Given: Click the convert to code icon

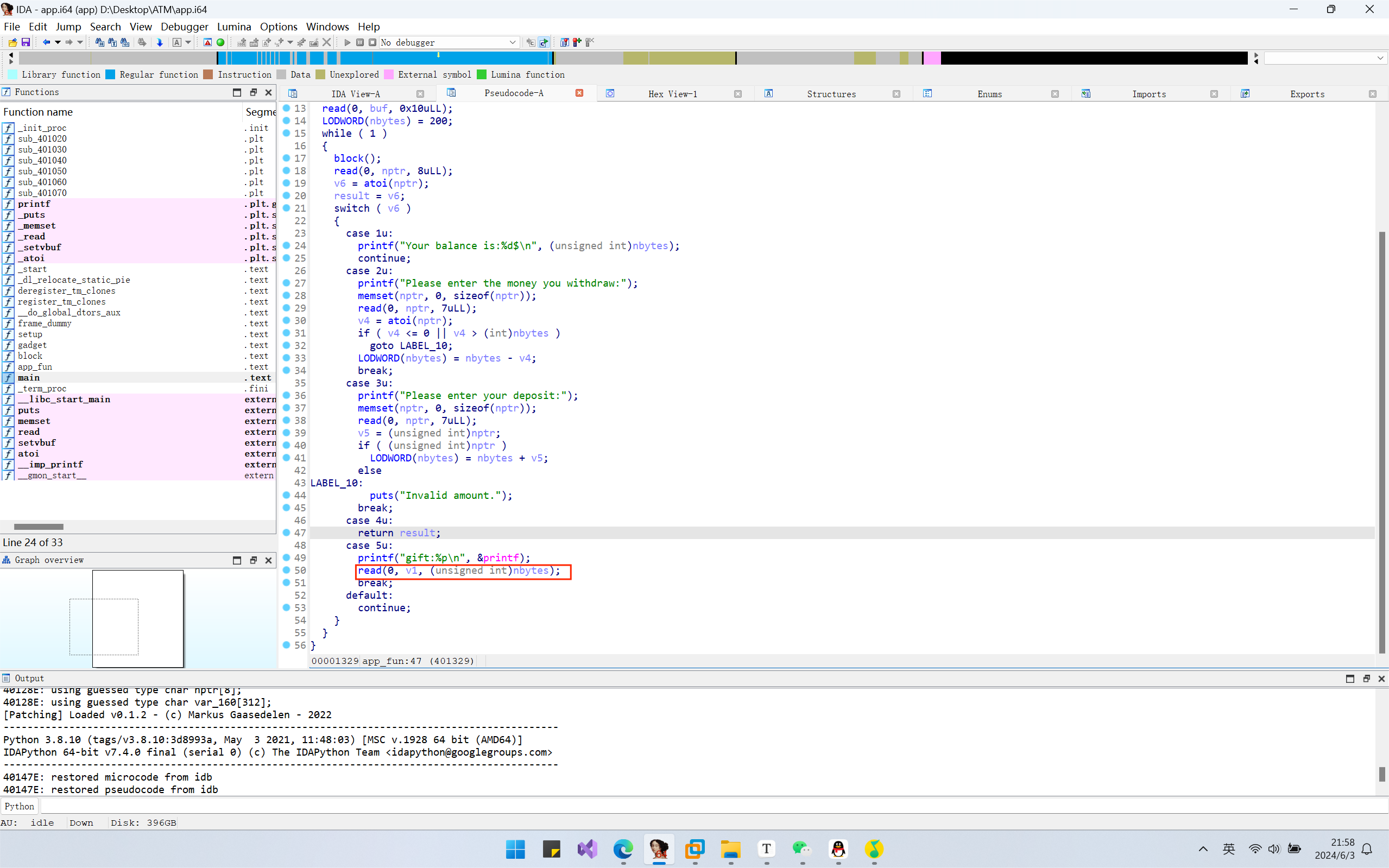Looking at the screenshot, I should [242, 42].
